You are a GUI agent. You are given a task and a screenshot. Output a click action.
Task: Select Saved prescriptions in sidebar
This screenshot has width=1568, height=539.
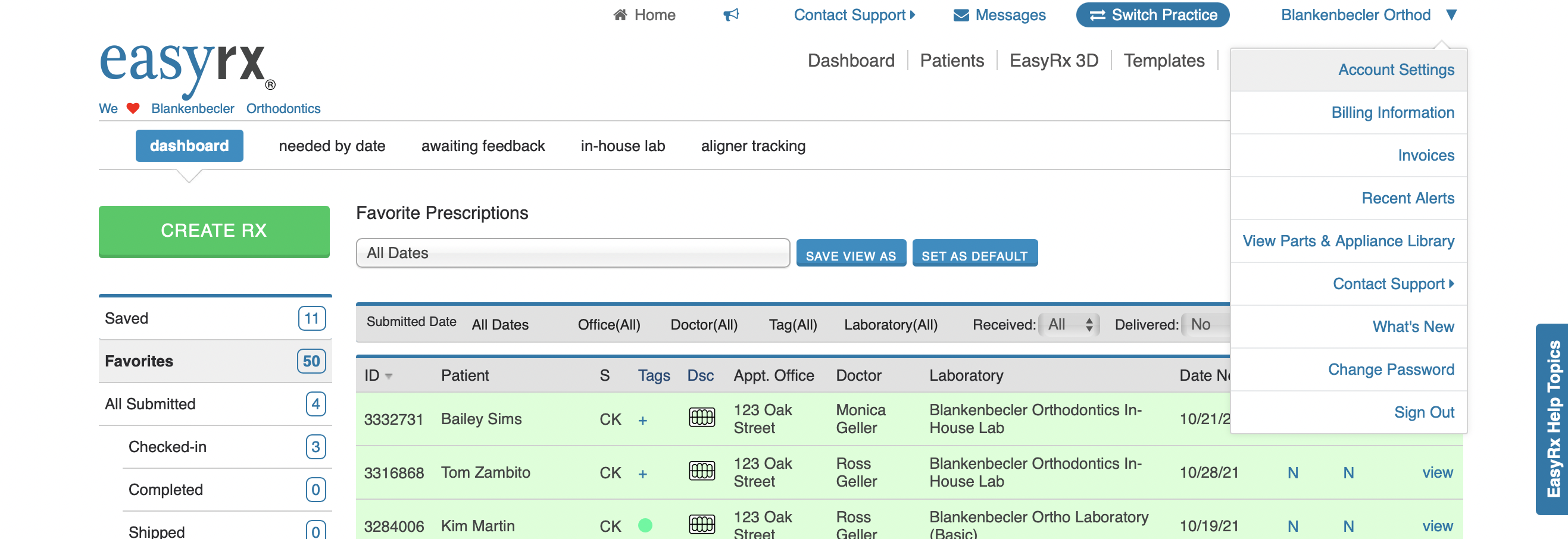coord(215,318)
